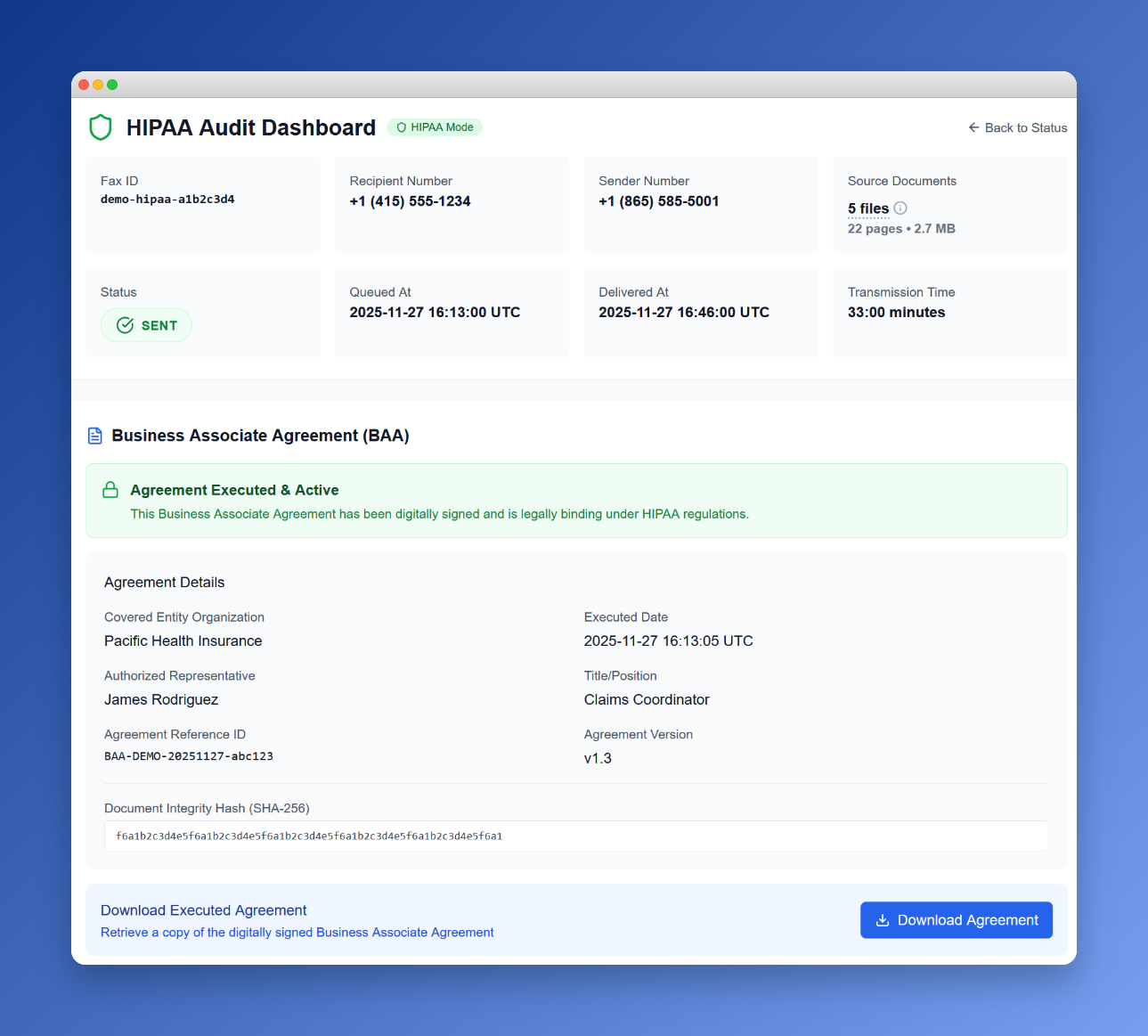Click the download arrow icon in Download Agreement button
Image resolution: width=1148 pixels, height=1036 pixels.
(883, 920)
